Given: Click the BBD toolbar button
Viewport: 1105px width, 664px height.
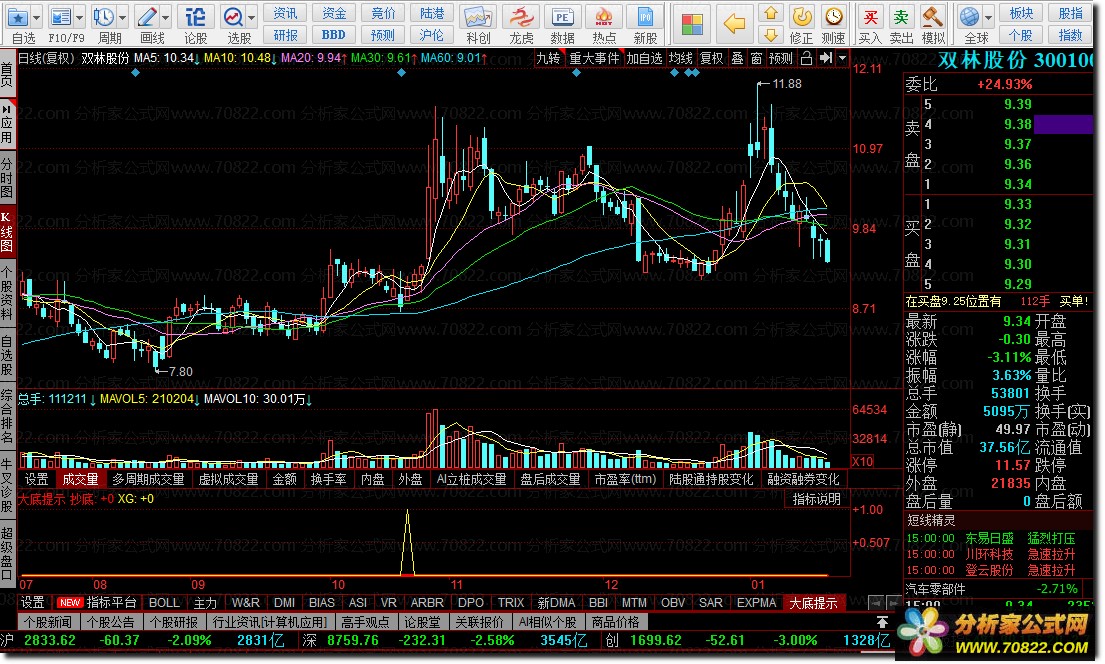Looking at the screenshot, I should tap(333, 35).
